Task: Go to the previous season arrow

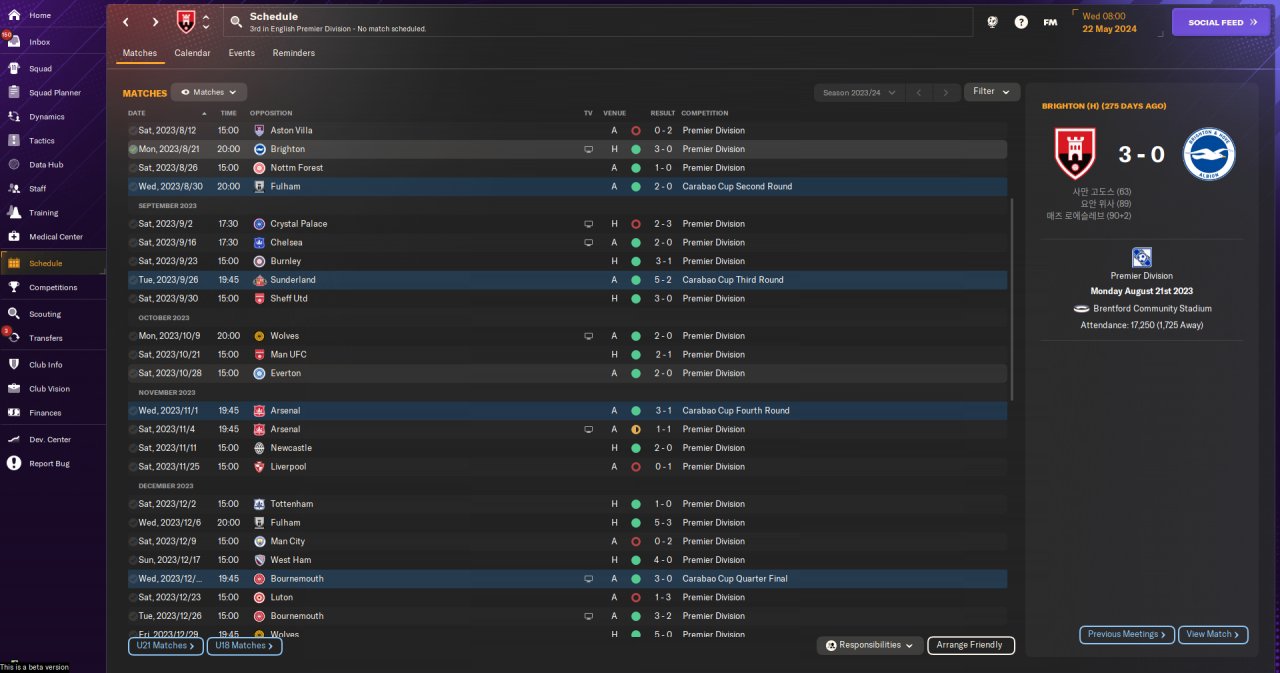Action: 919,92
